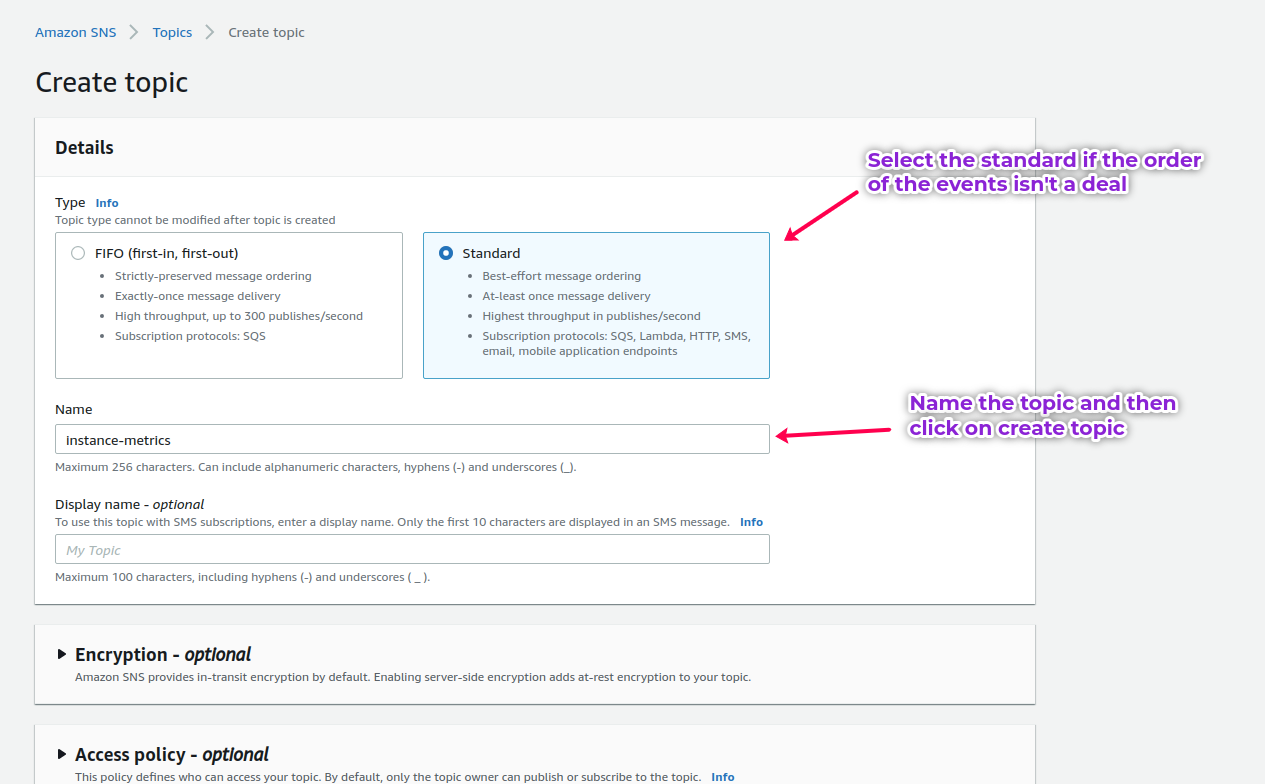1265x784 pixels.
Task: Open Info link next to Type
Action: coord(107,203)
